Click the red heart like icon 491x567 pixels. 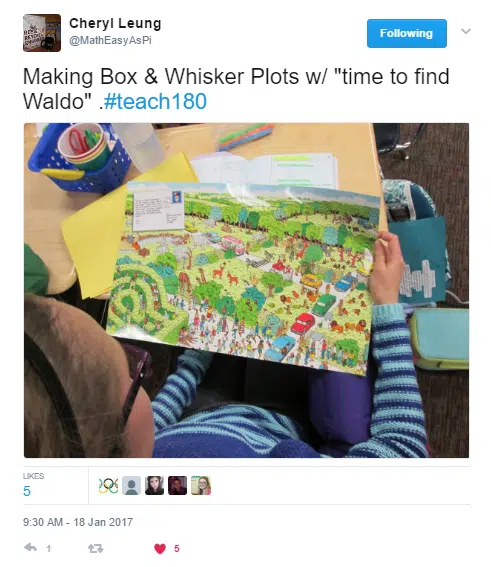(160, 549)
